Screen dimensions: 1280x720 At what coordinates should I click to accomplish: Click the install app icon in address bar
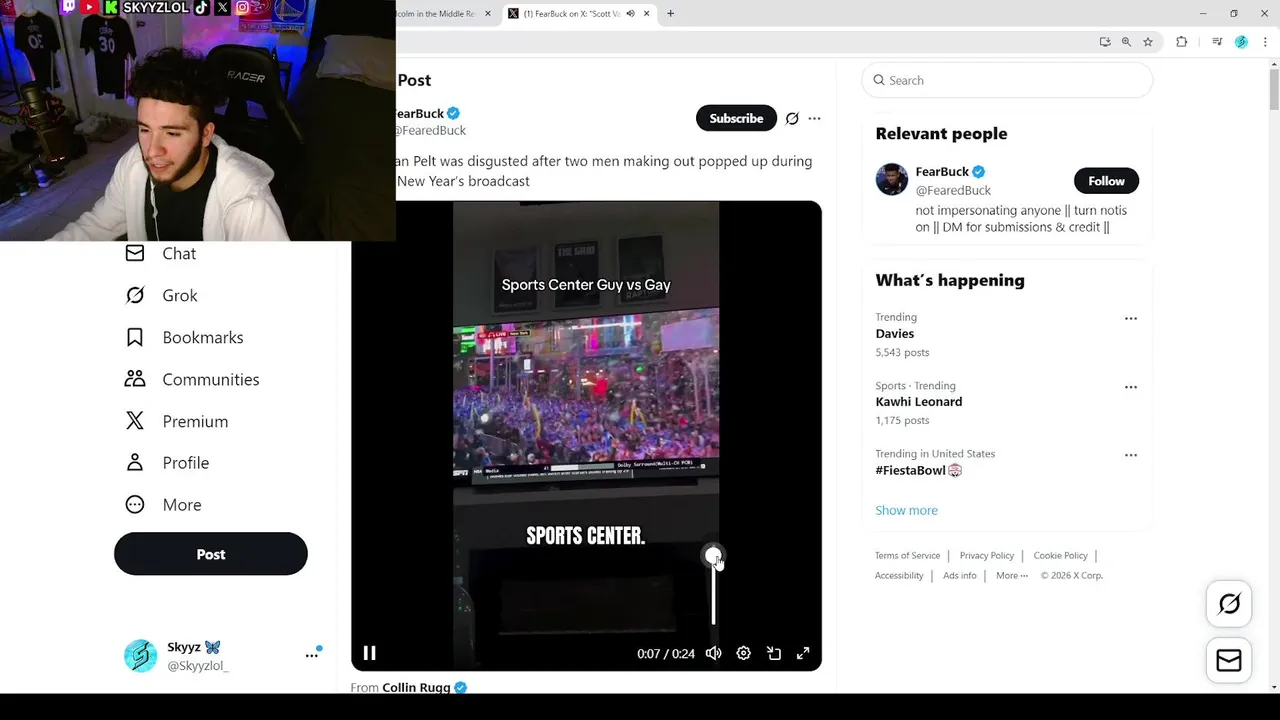point(1105,42)
